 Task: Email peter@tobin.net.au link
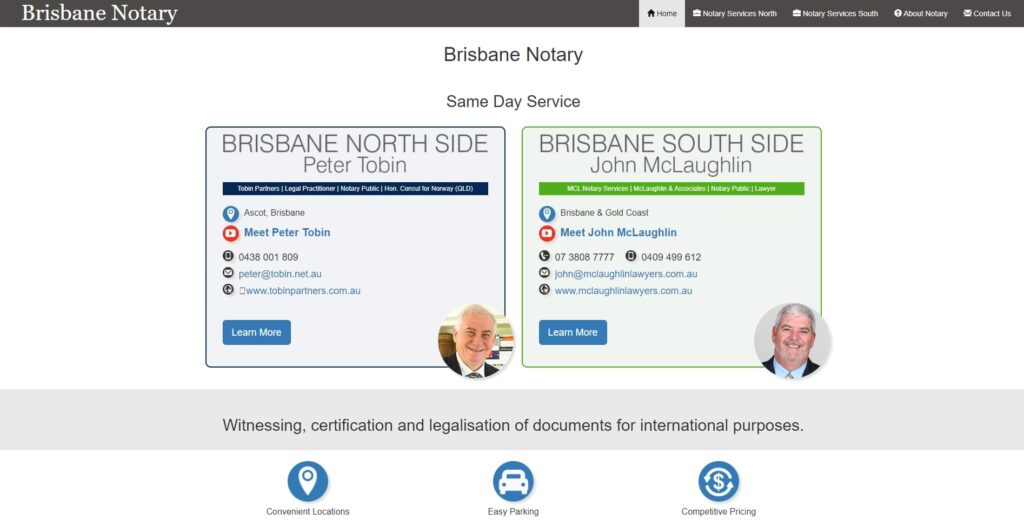280,274
